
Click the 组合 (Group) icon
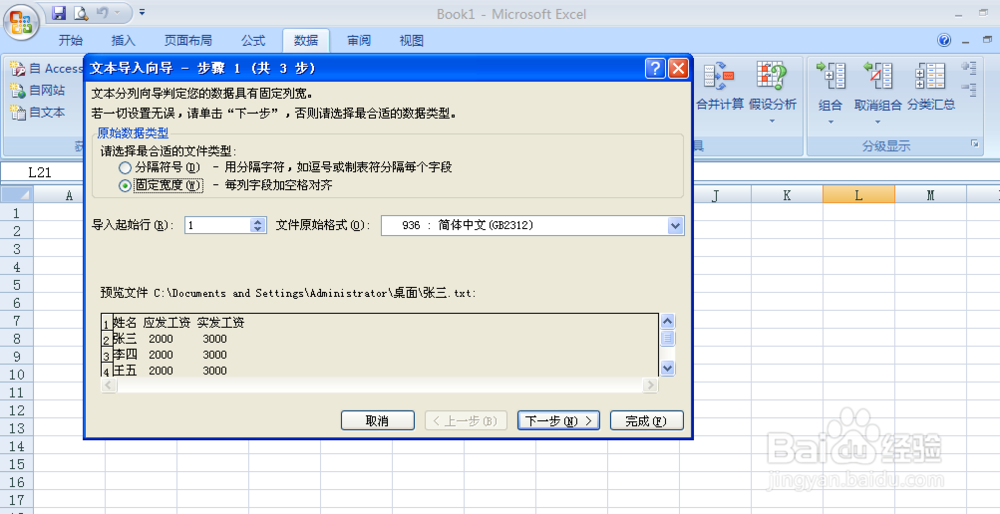click(830, 76)
